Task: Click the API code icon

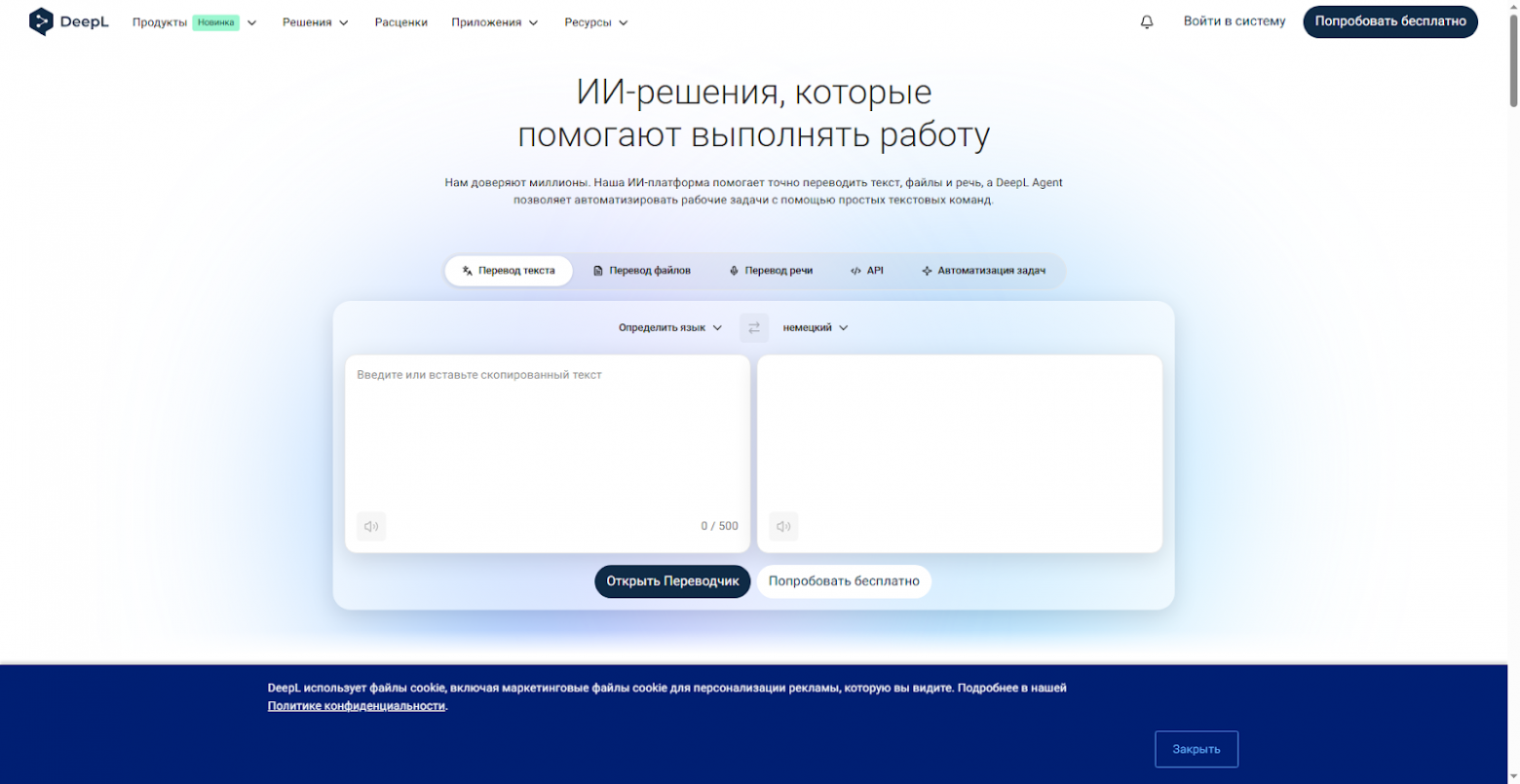Action: click(x=856, y=271)
